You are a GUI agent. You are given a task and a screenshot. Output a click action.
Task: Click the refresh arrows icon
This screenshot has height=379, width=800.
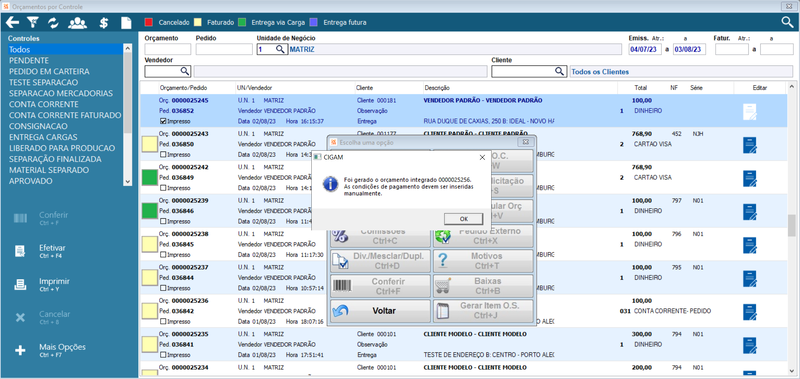coord(54,22)
